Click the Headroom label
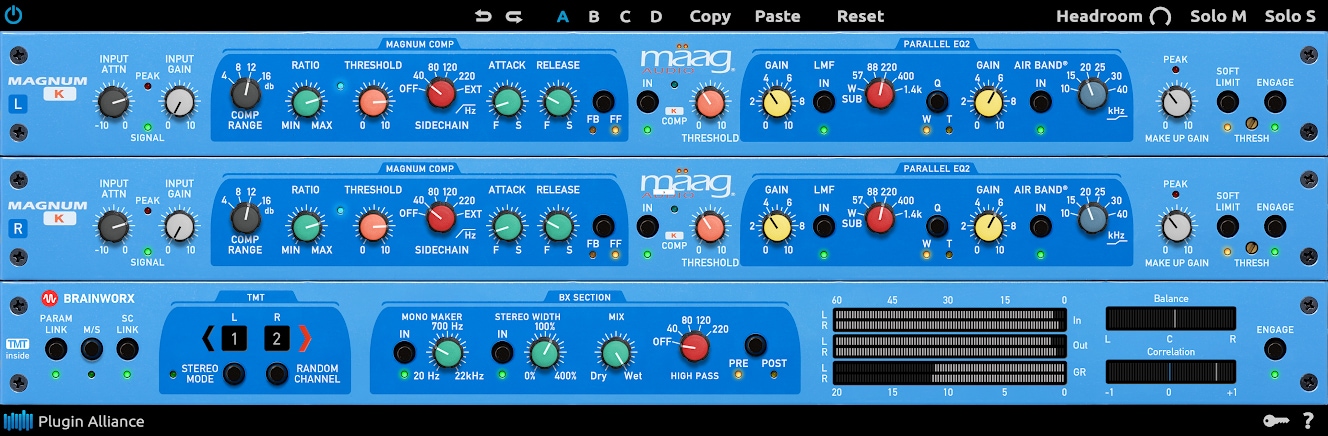 coord(1099,16)
